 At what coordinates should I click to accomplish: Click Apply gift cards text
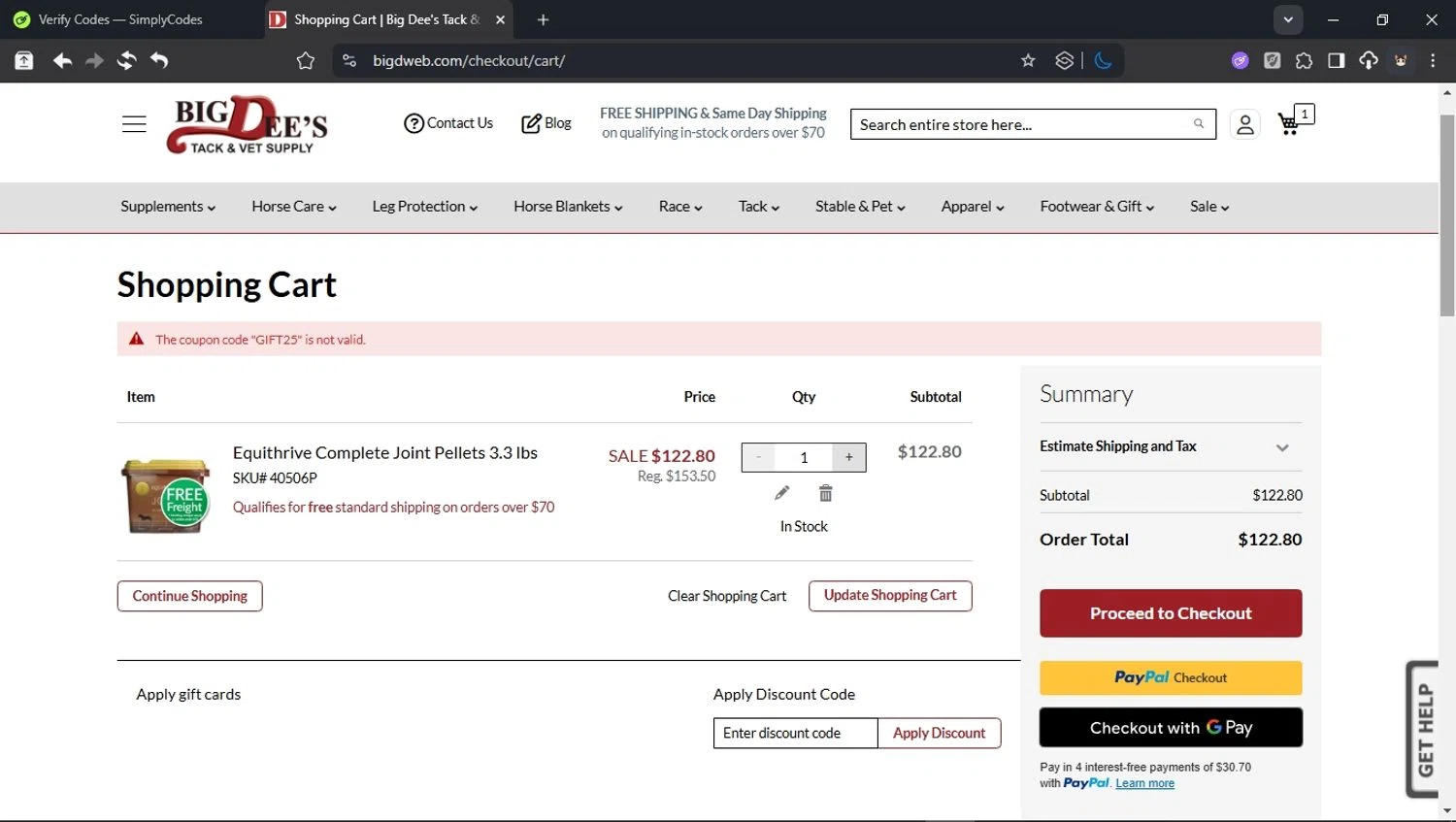point(188,694)
